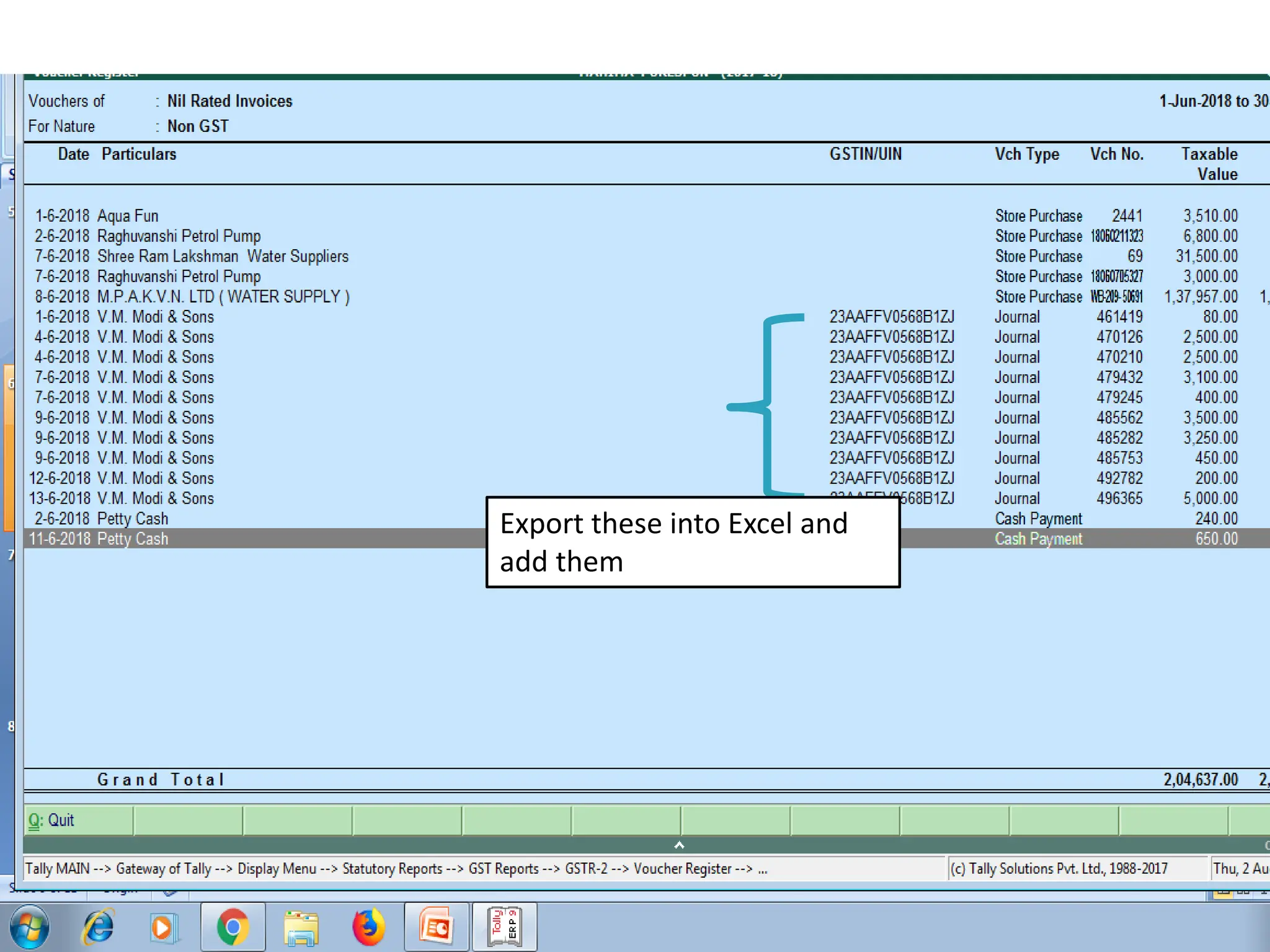Click GSTIN 23AAFFV0568B1ZJ in first journal row
Screen dimensions: 1270x952
892,317
